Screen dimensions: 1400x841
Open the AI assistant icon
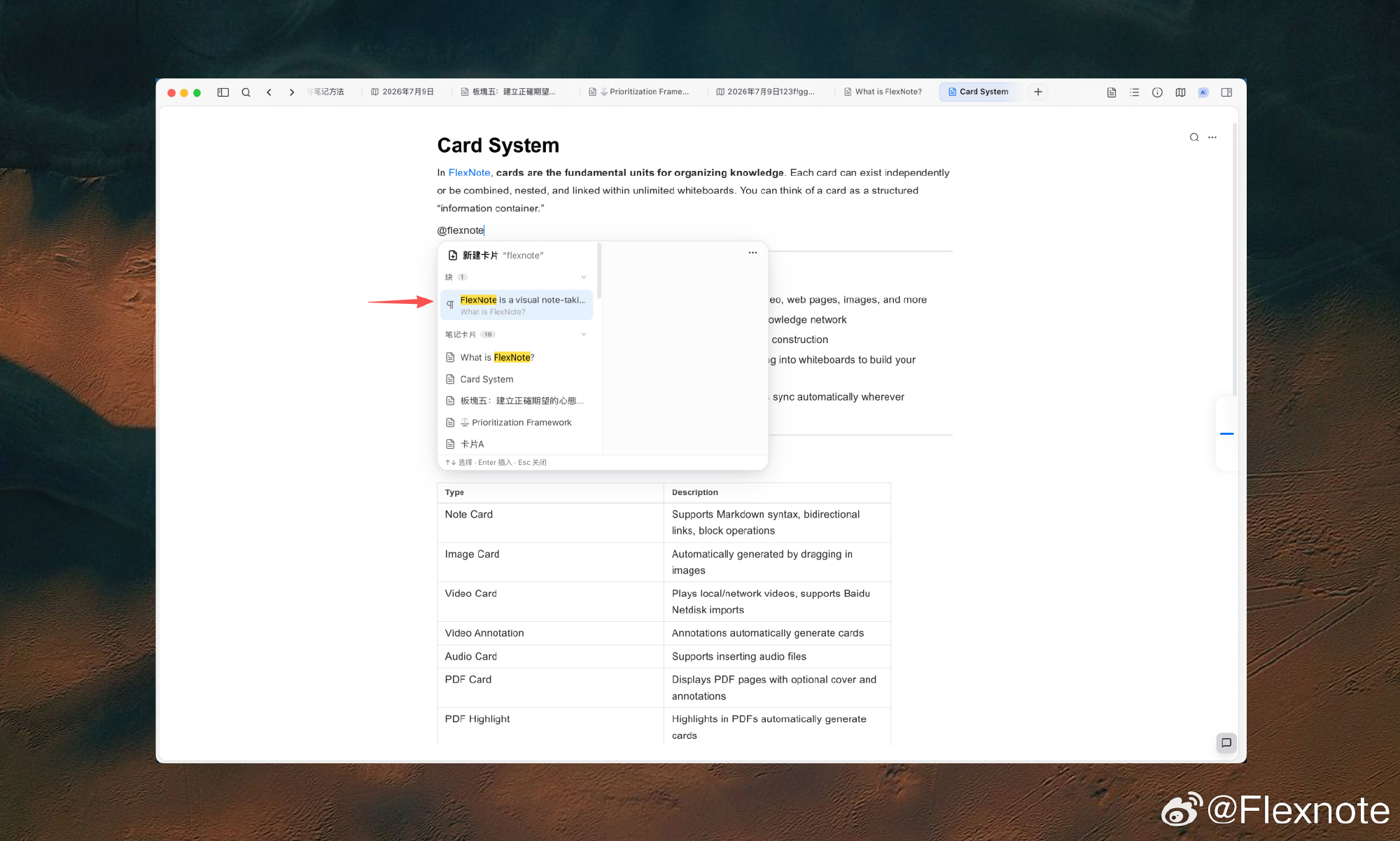tap(1203, 92)
